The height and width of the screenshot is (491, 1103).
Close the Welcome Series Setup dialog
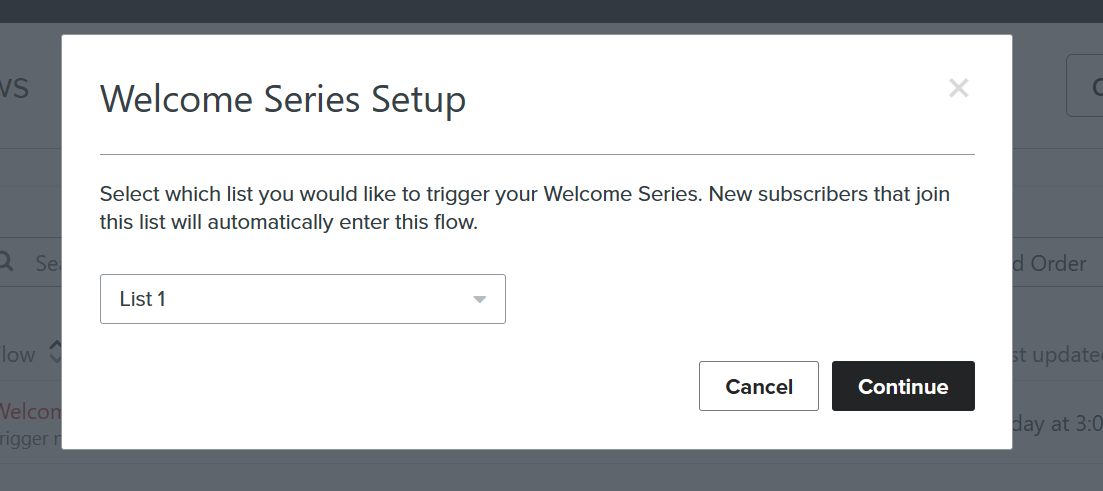click(958, 88)
